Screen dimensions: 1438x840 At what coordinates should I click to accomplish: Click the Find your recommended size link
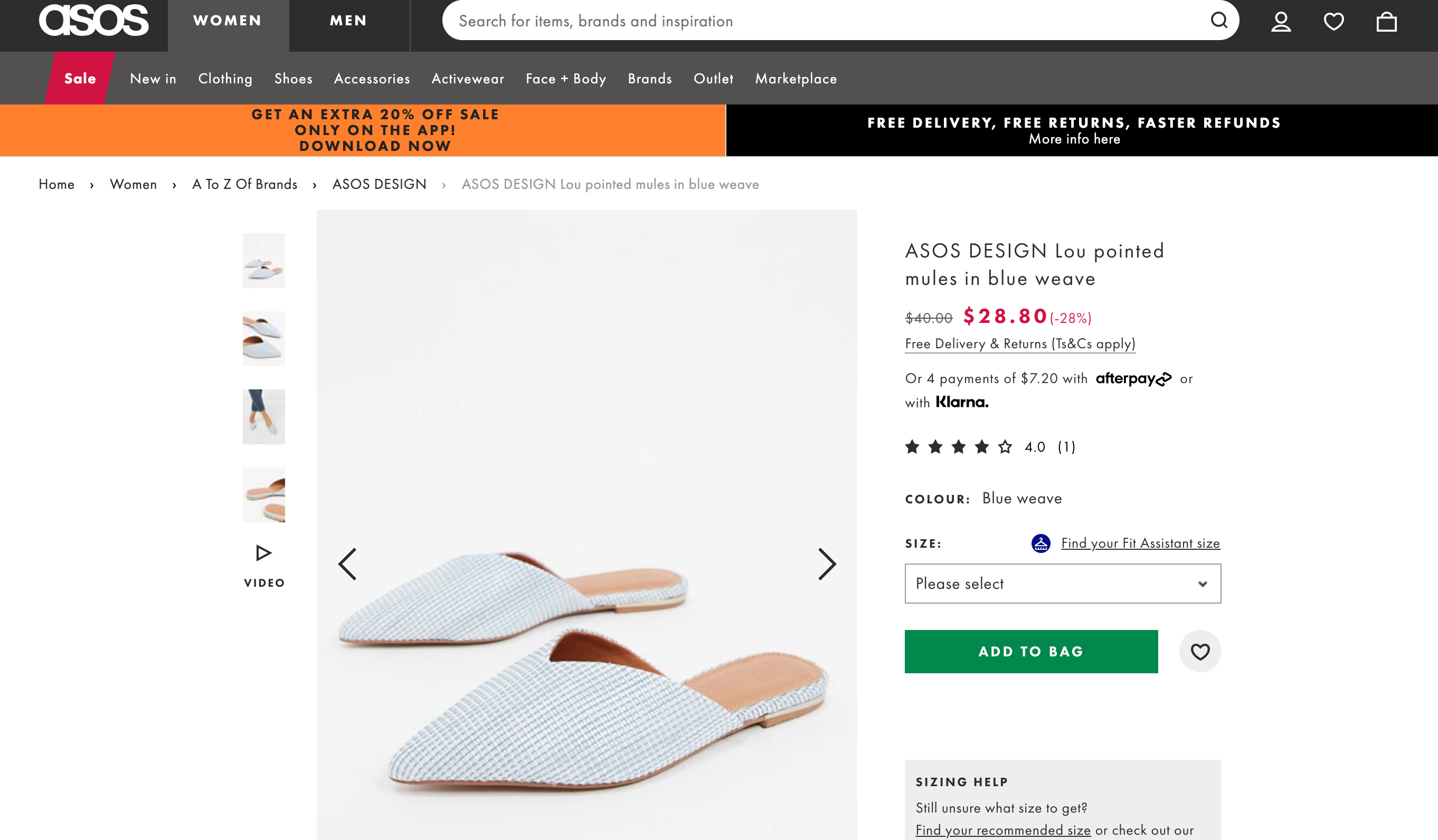1002,831
